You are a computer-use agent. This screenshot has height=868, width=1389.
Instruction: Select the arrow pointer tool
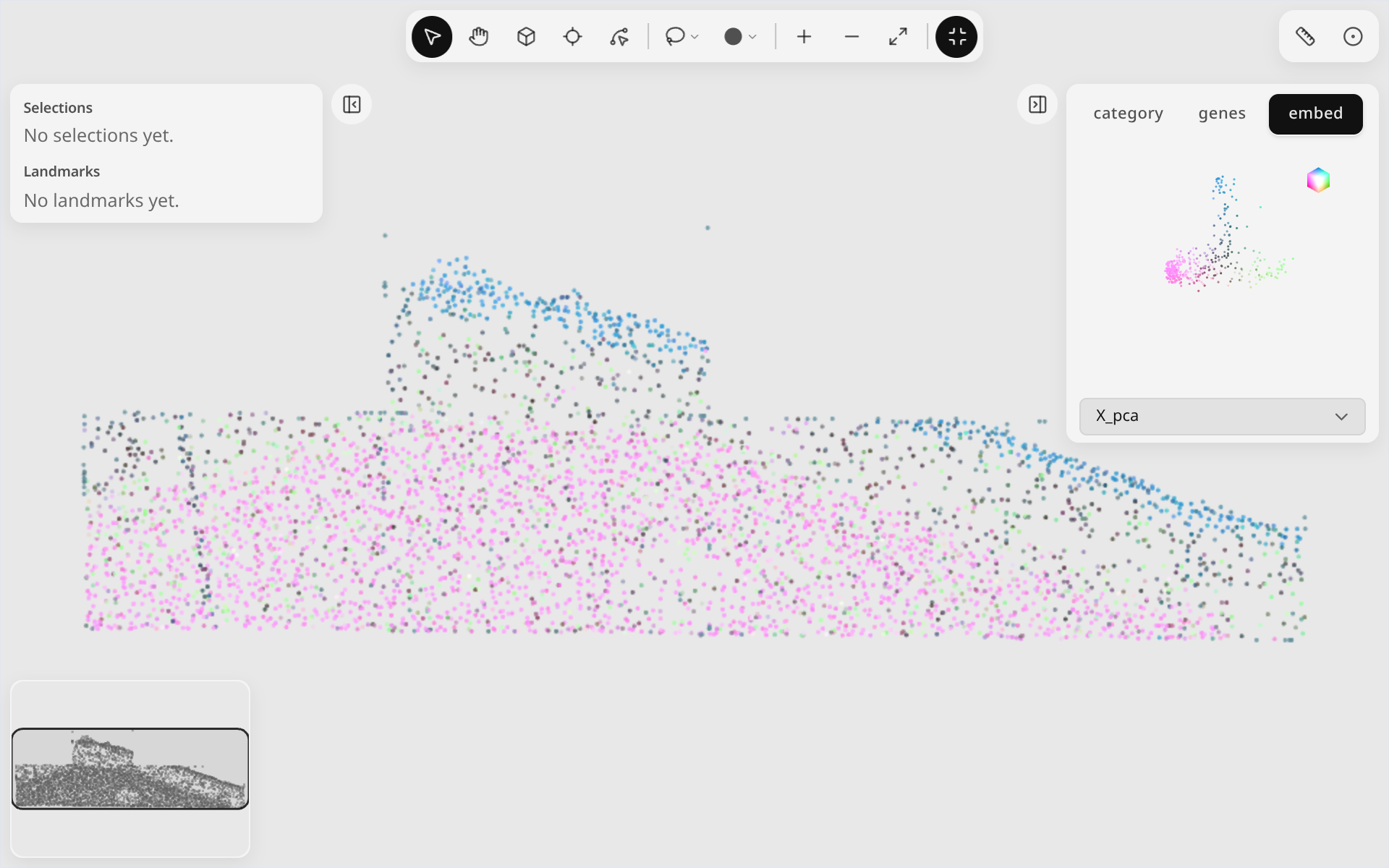coord(432,37)
